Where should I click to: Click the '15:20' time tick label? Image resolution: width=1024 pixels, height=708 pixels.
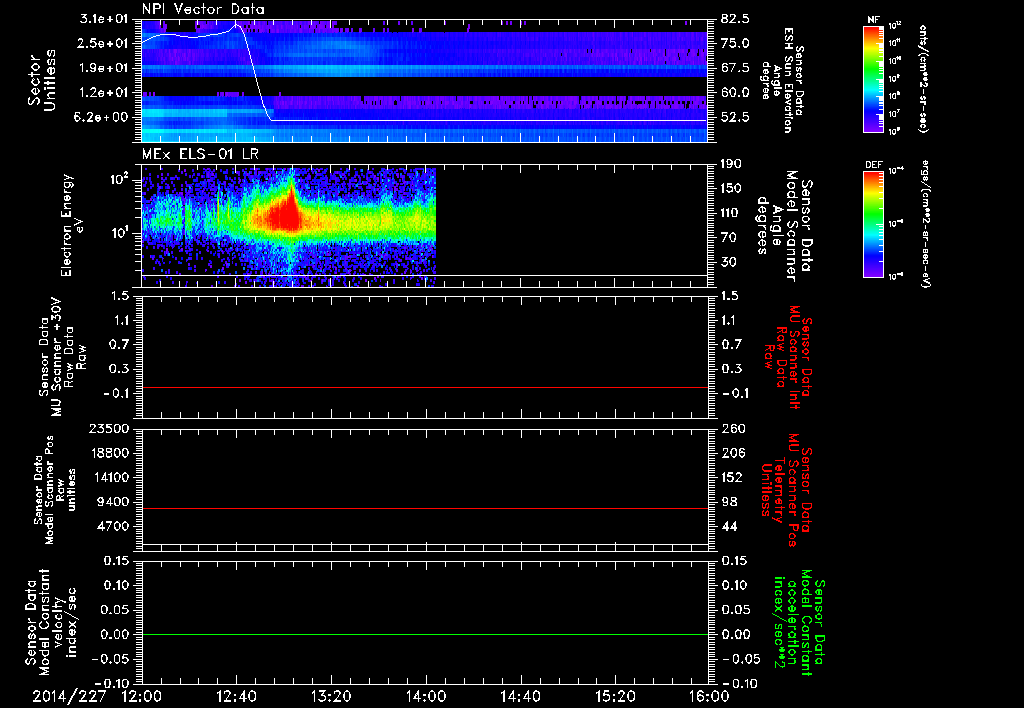615,696
